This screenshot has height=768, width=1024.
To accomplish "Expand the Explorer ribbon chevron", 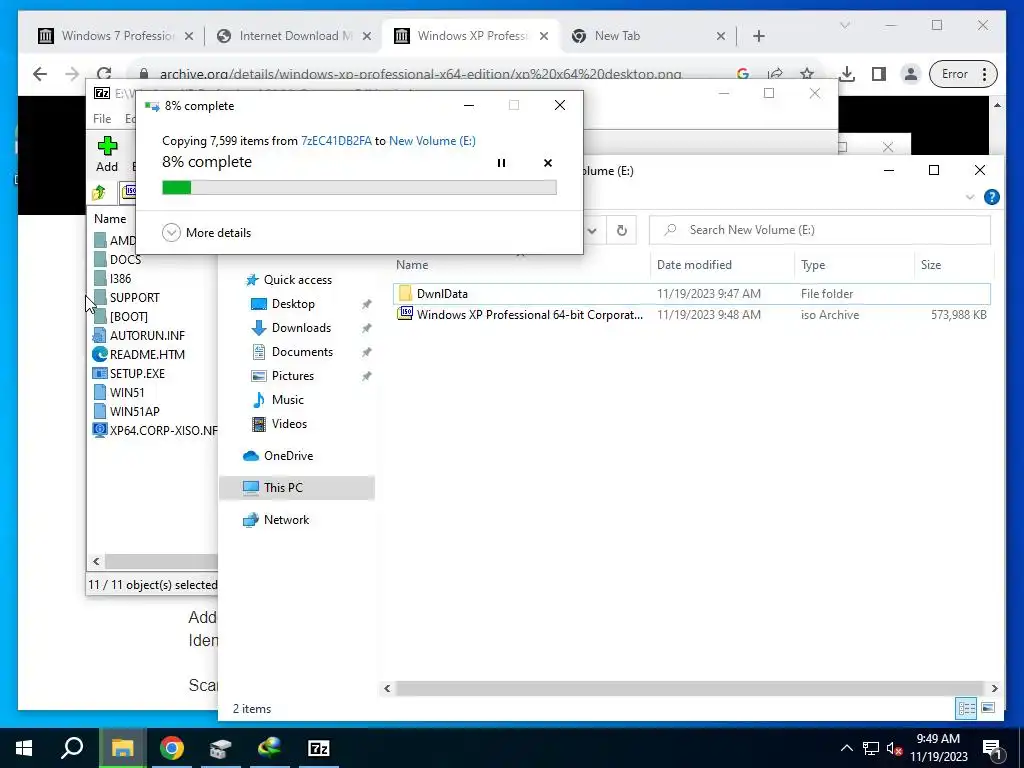I will (970, 197).
